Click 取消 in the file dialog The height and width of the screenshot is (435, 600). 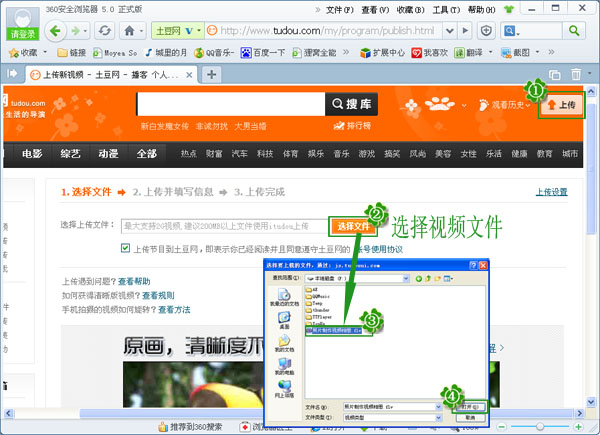pyautogui.click(x=470, y=417)
